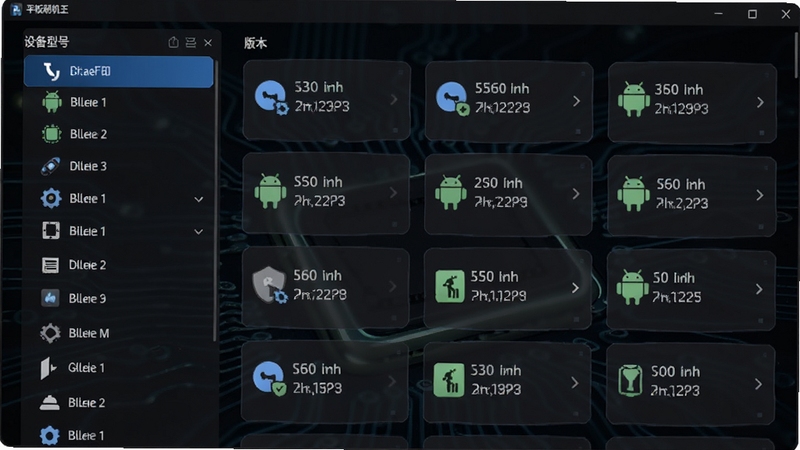Click the chevron on the 550 inh 2h,1,12P8 card

(x=576, y=288)
